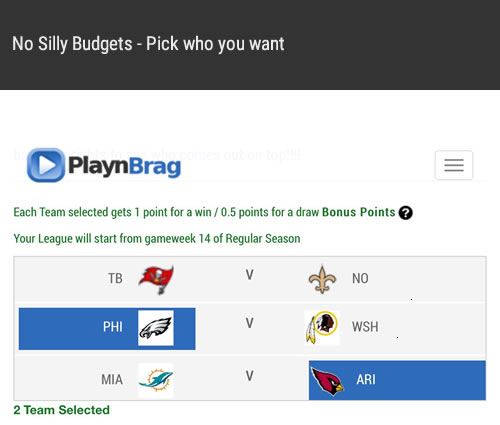Screen dimensions: 500x425
Task: Click the Philadelphia Eagles logo
Action: pos(156,328)
